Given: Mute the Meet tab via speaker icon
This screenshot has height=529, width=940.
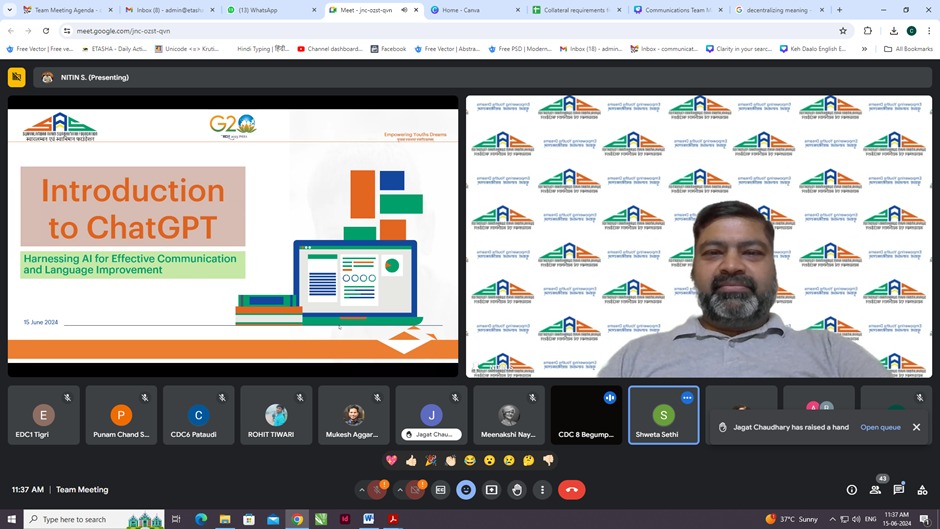Looking at the screenshot, I should point(404,10).
